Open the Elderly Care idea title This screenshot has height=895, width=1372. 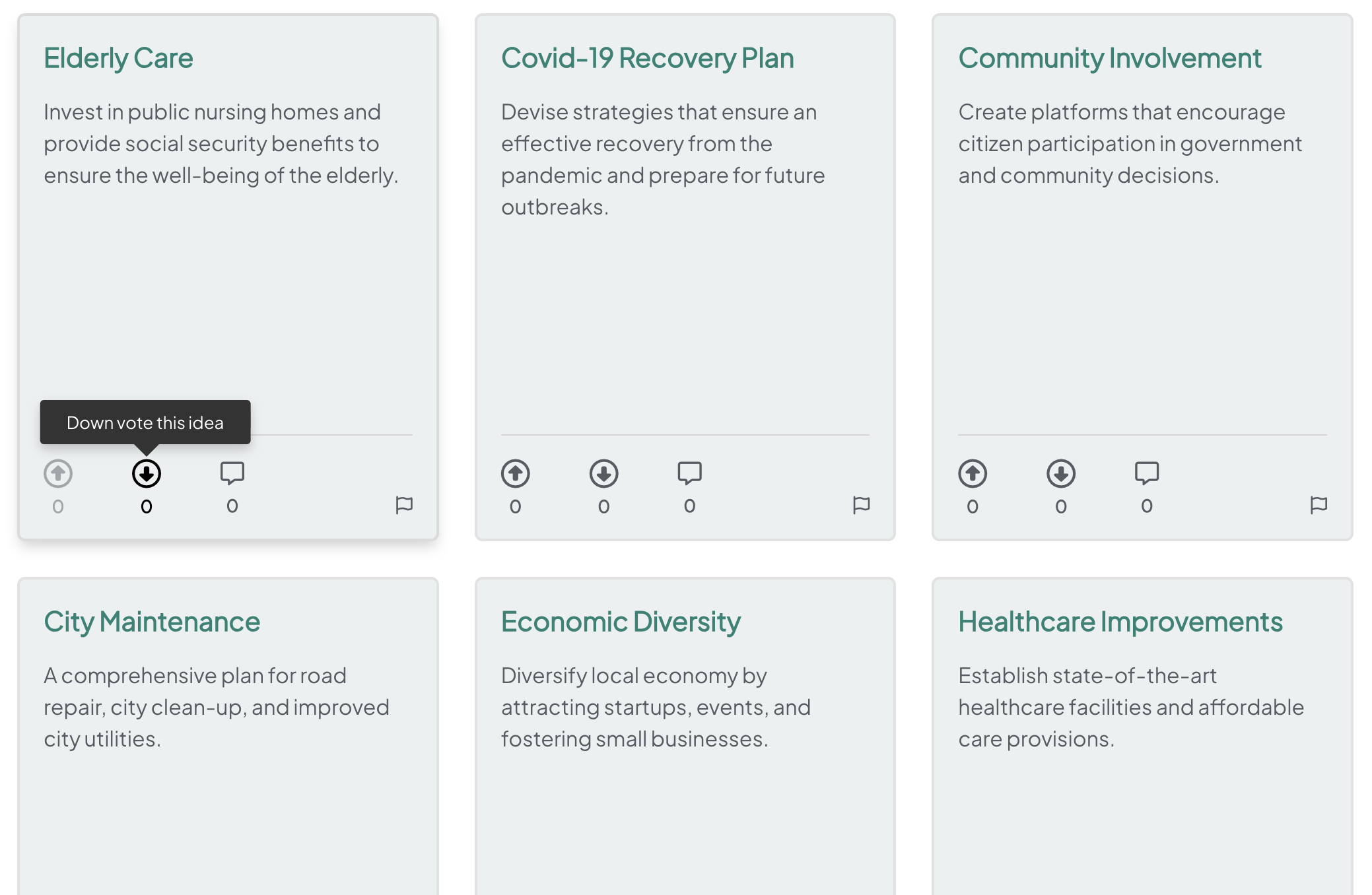tap(118, 58)
